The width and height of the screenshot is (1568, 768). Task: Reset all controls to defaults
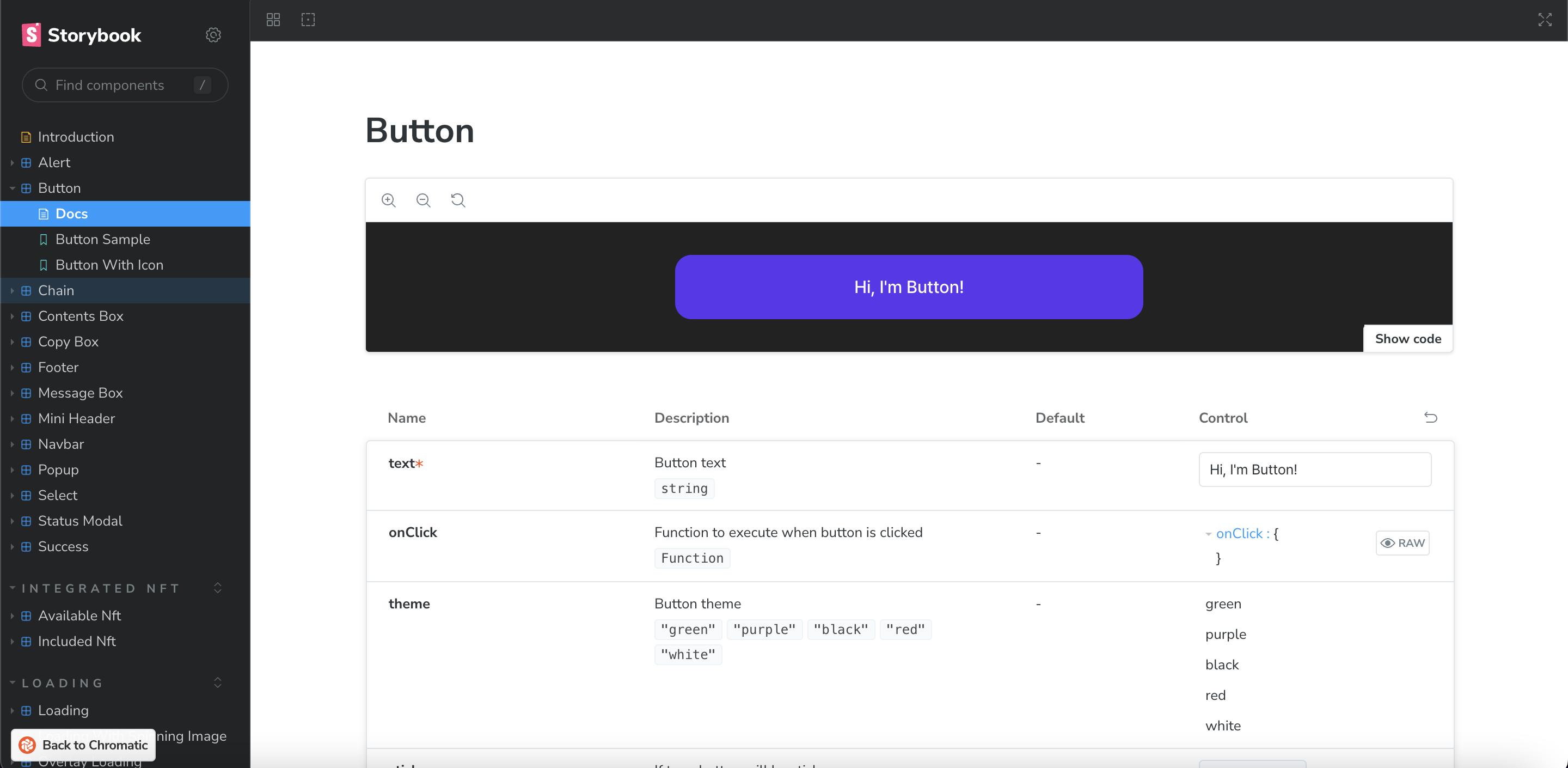[x=1430, y=417]
